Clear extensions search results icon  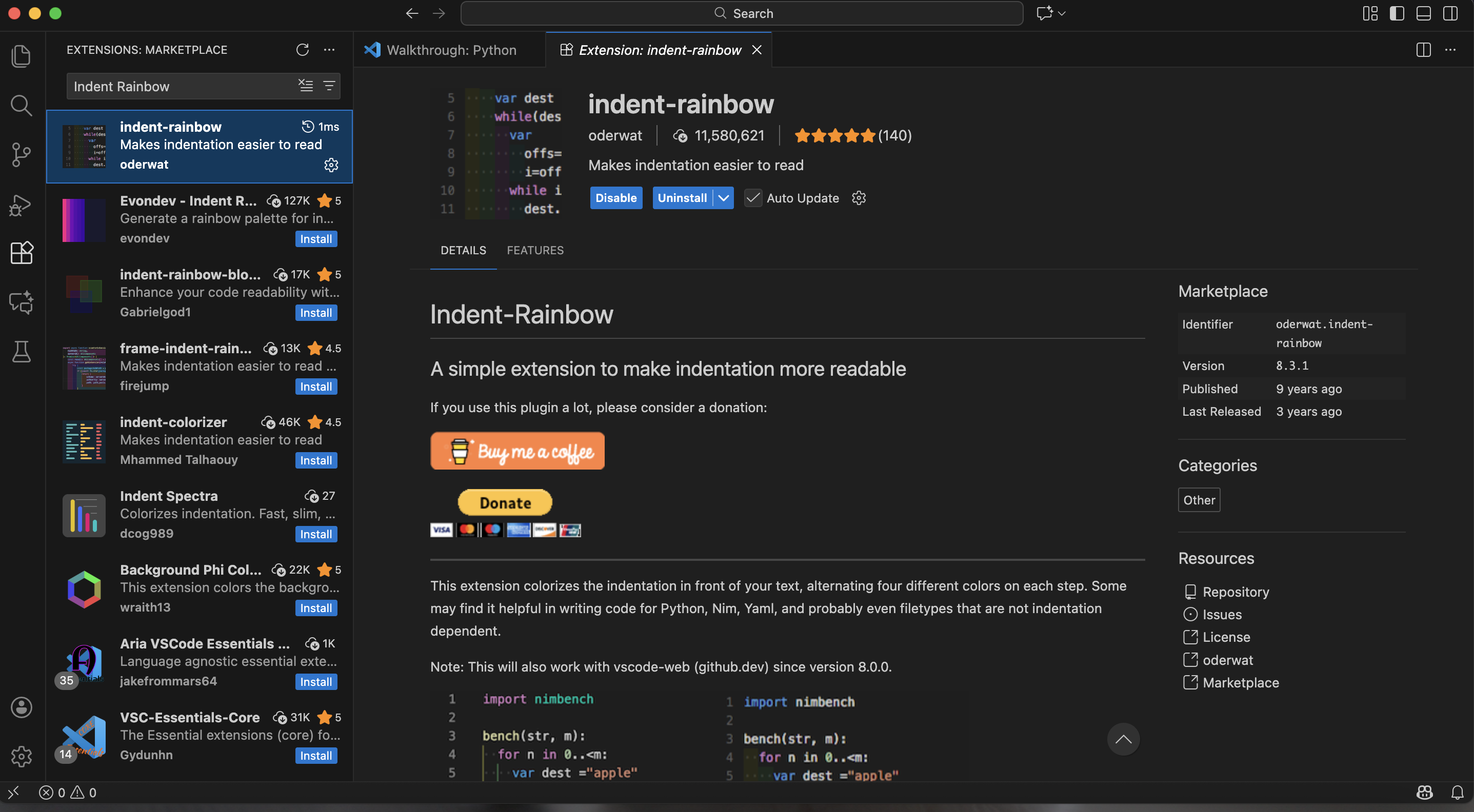(306, 86)
